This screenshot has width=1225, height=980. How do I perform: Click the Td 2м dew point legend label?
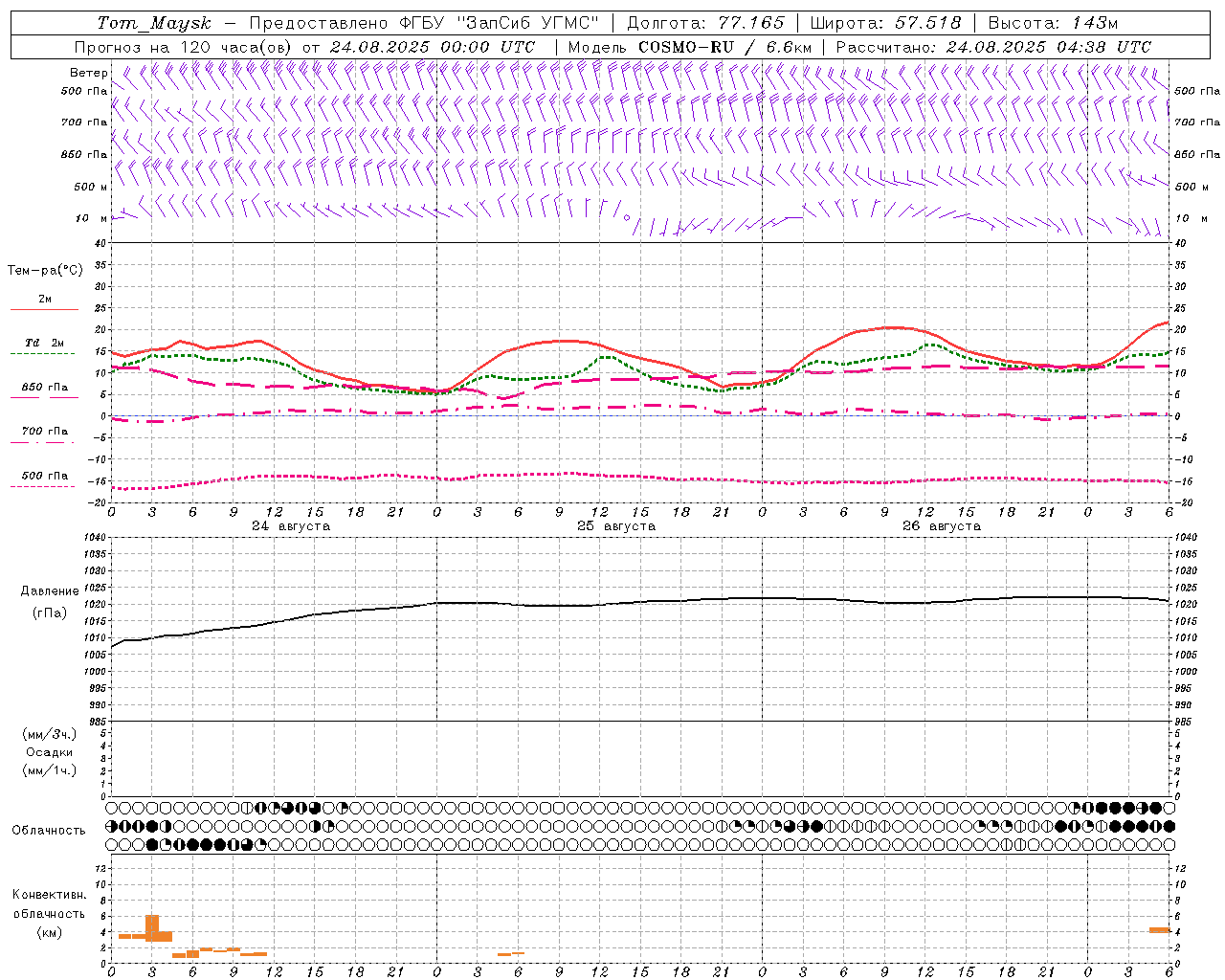click(x=45, y=343)
